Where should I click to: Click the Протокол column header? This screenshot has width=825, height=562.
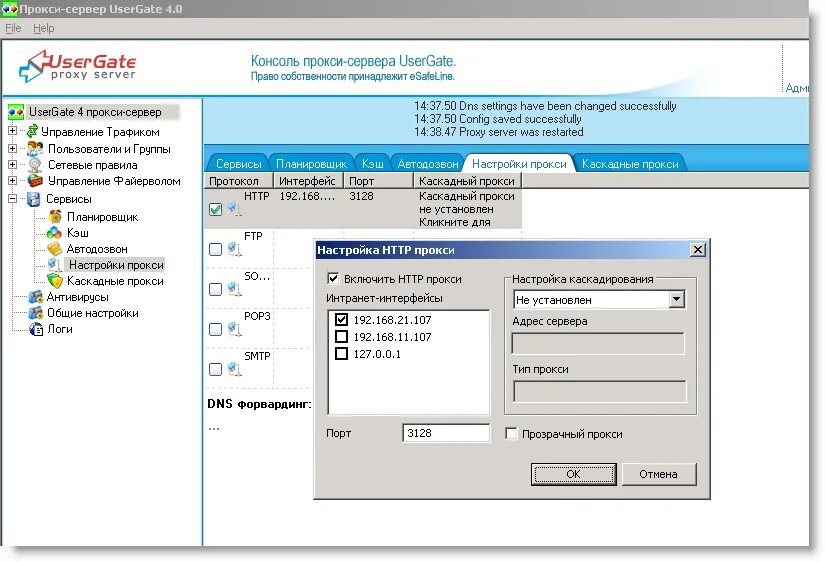pos(238,180)
